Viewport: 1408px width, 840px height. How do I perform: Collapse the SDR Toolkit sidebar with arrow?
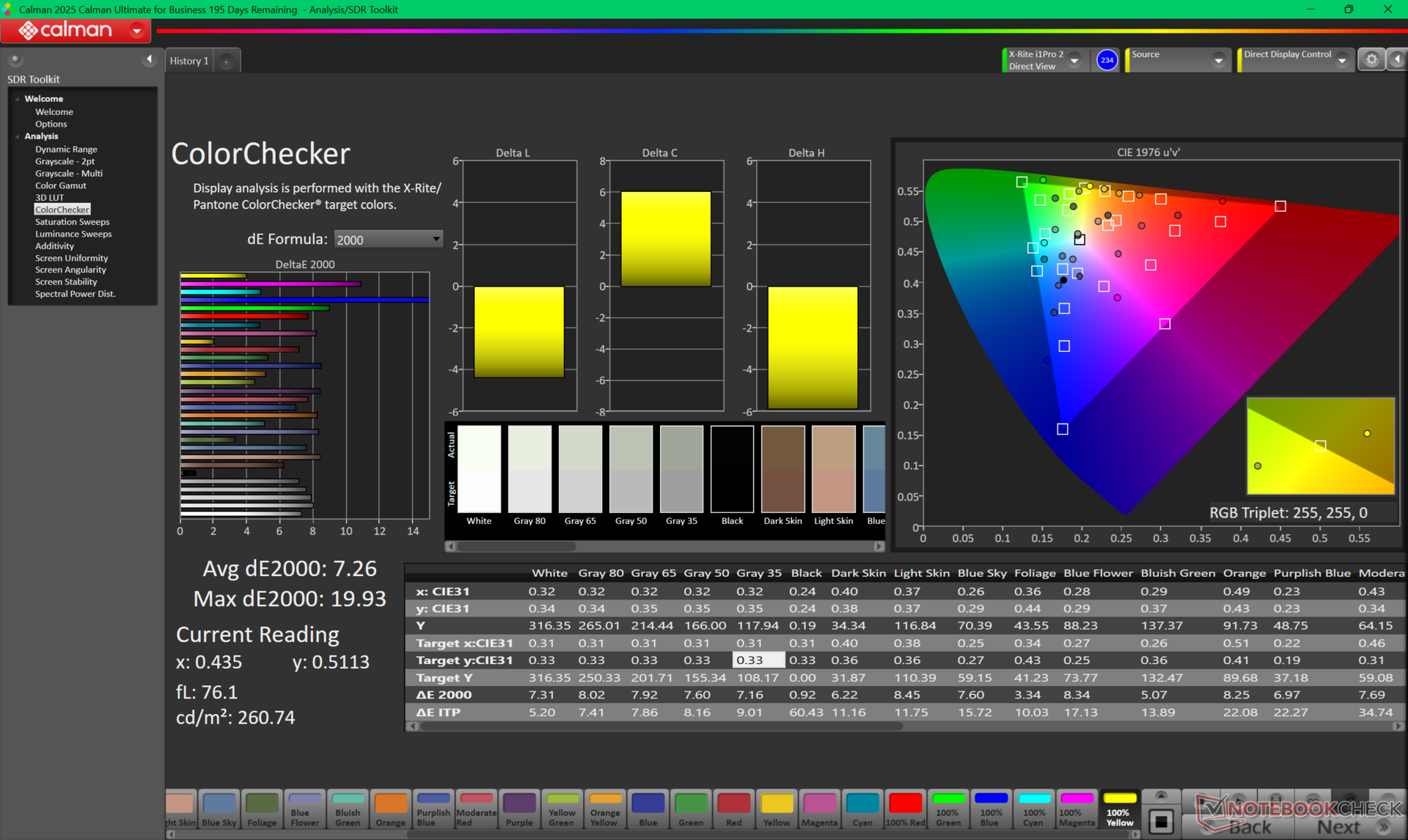coord(149,59)
